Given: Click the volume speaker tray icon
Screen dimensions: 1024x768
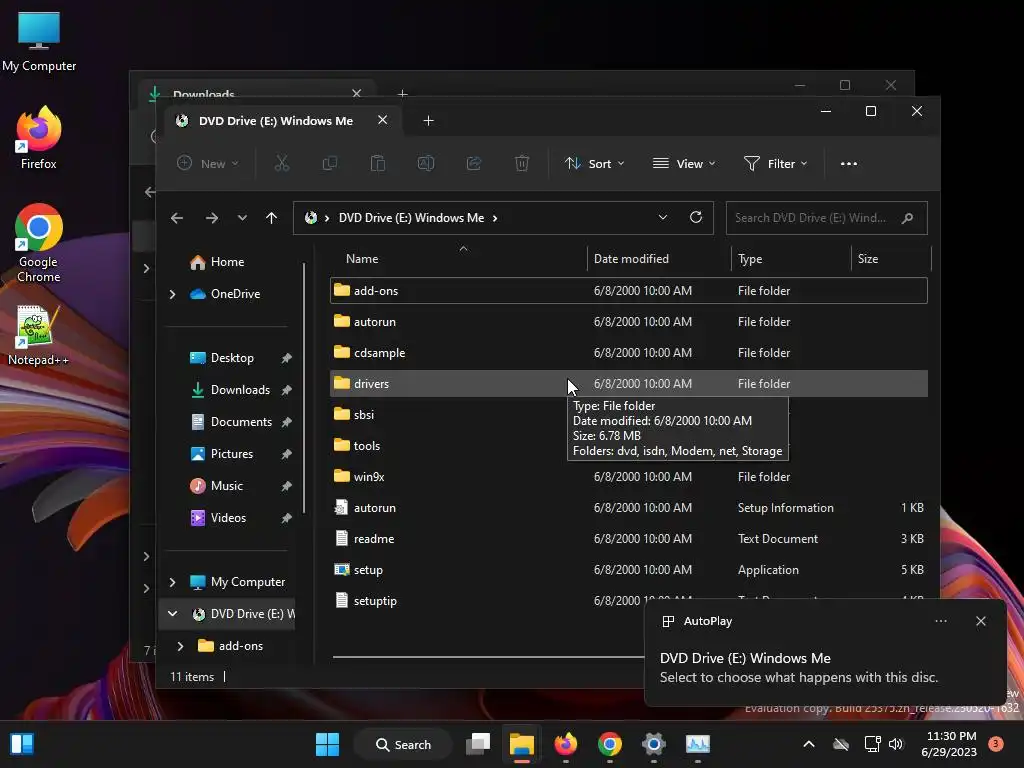Looking at the screenshot, I should point(896,744).
